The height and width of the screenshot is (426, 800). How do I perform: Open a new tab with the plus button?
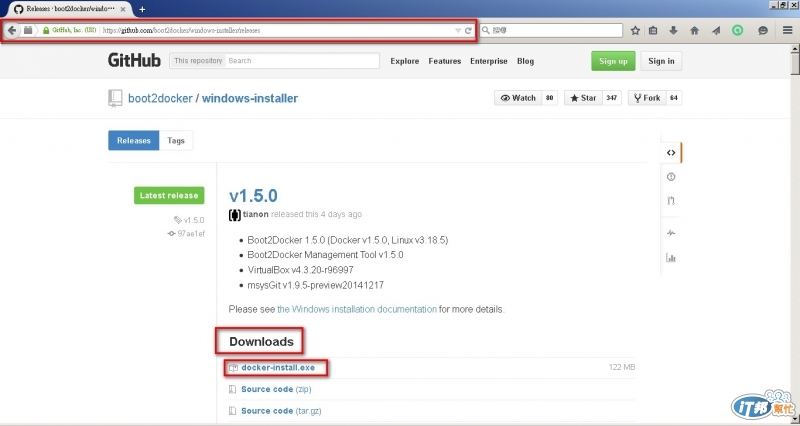pos(142,9)
